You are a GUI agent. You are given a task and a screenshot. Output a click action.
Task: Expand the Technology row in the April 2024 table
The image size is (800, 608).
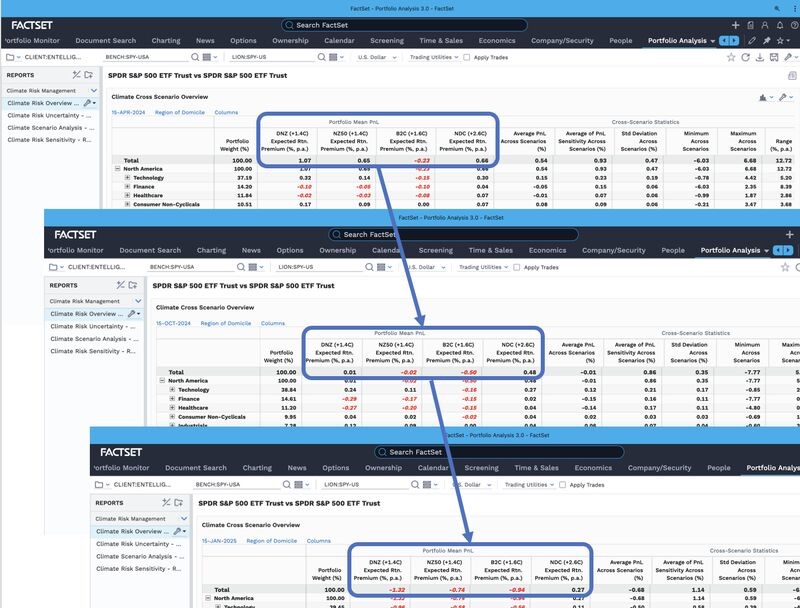click(x=127, y=178)
